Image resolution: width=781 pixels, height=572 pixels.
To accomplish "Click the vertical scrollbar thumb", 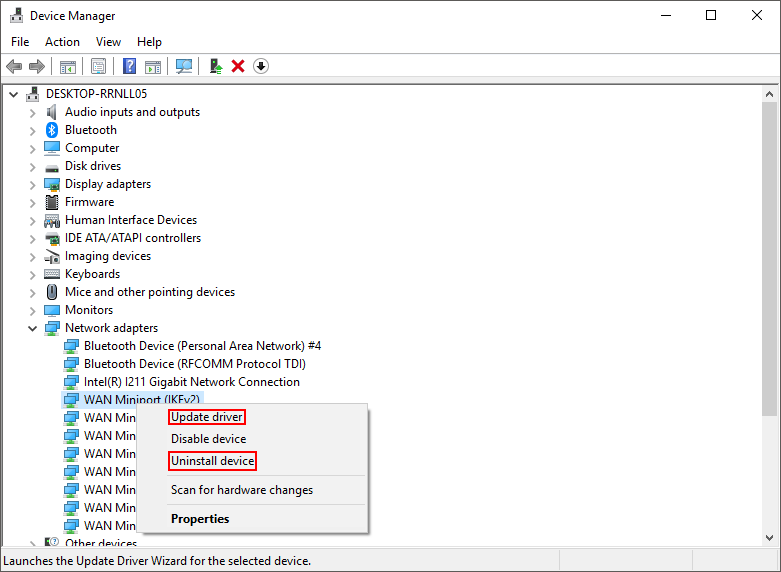I will [769, 259].
